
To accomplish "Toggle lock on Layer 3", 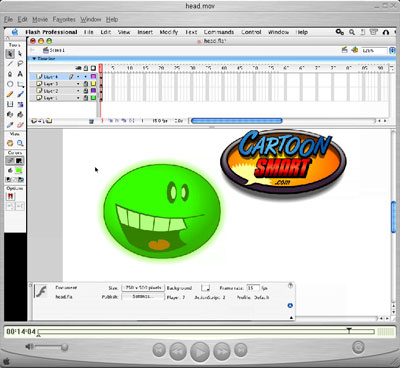I will (x=86, y=84).
